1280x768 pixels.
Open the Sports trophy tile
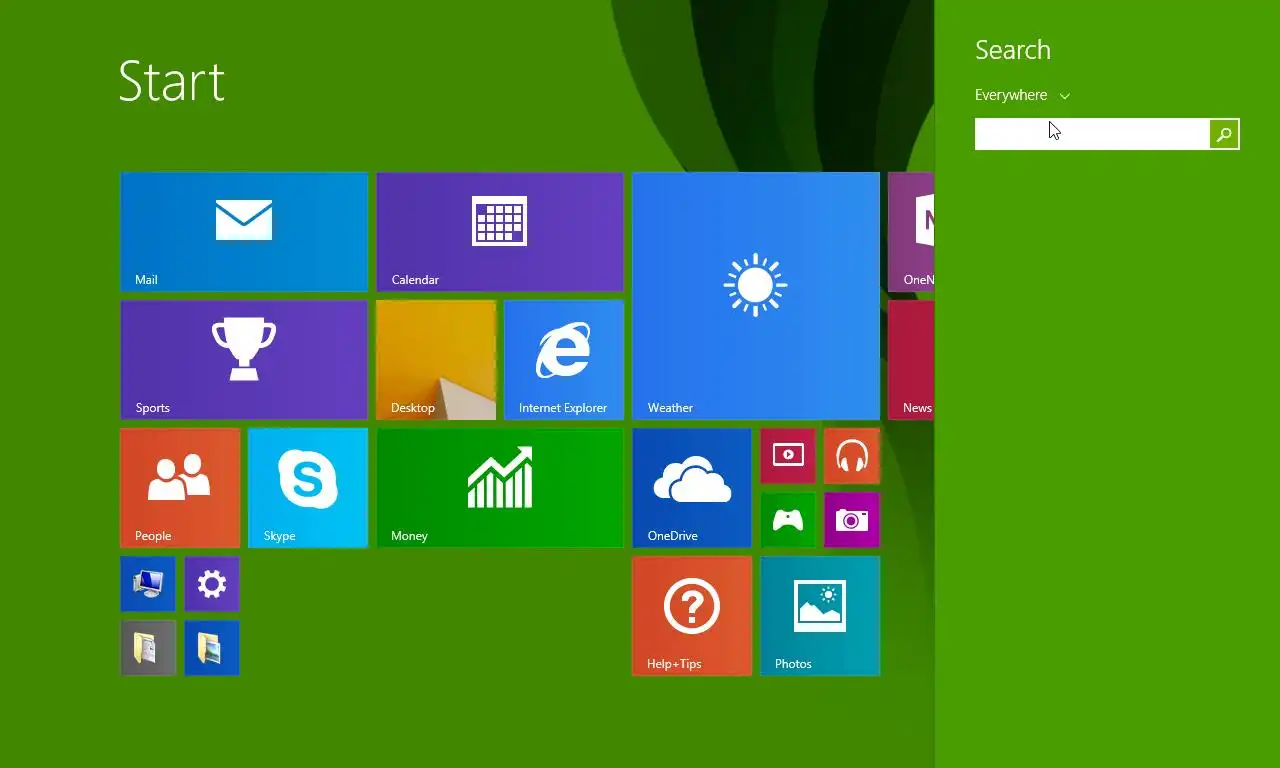(244, 360)
